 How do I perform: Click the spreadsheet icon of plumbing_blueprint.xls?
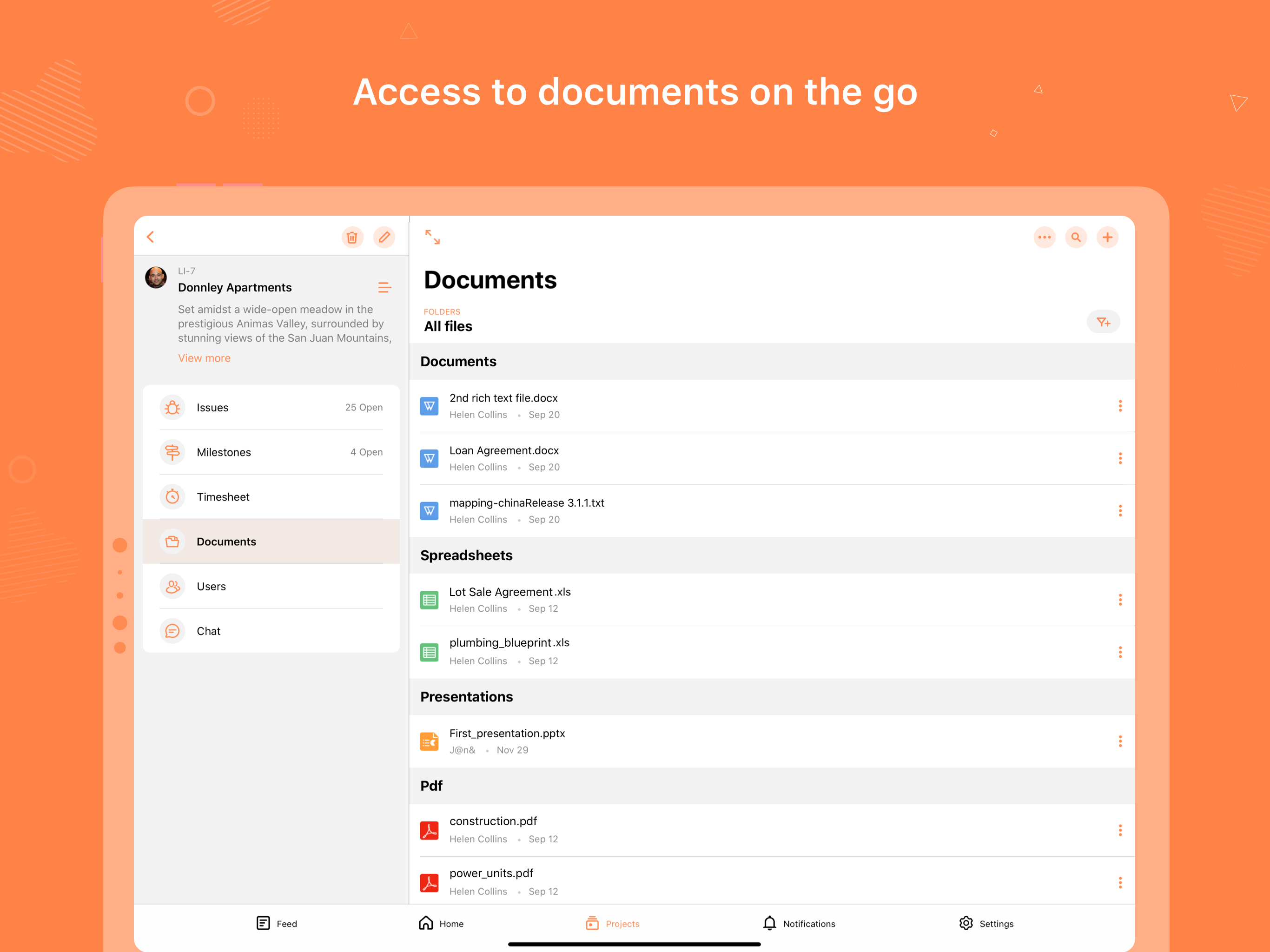tap(430, 652)
